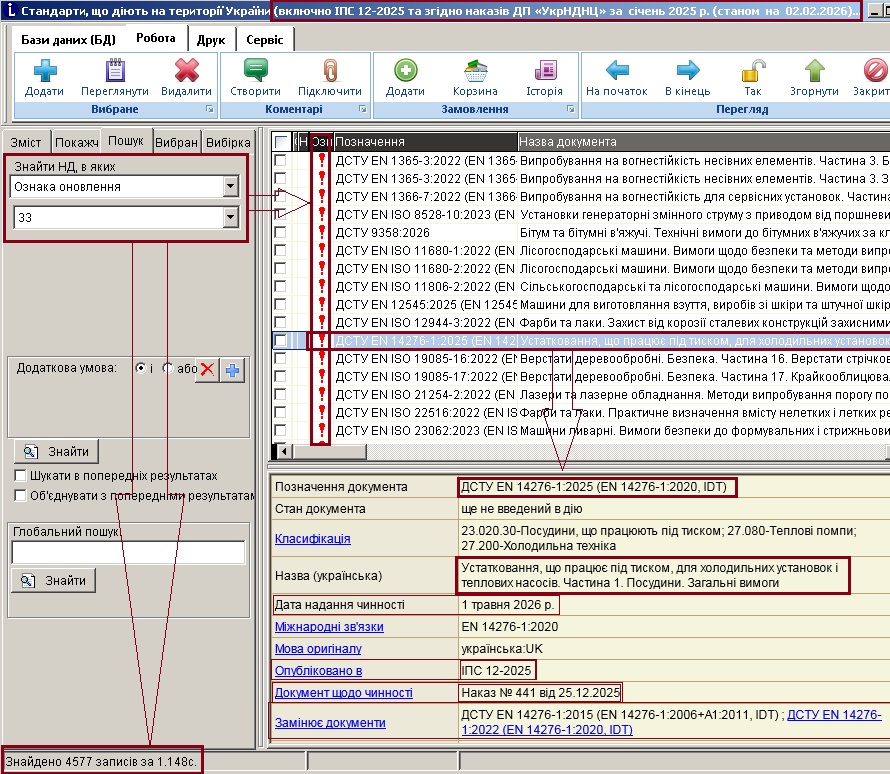Open the Класифікація link
890x774 pixels.
(x=313, y=539)
